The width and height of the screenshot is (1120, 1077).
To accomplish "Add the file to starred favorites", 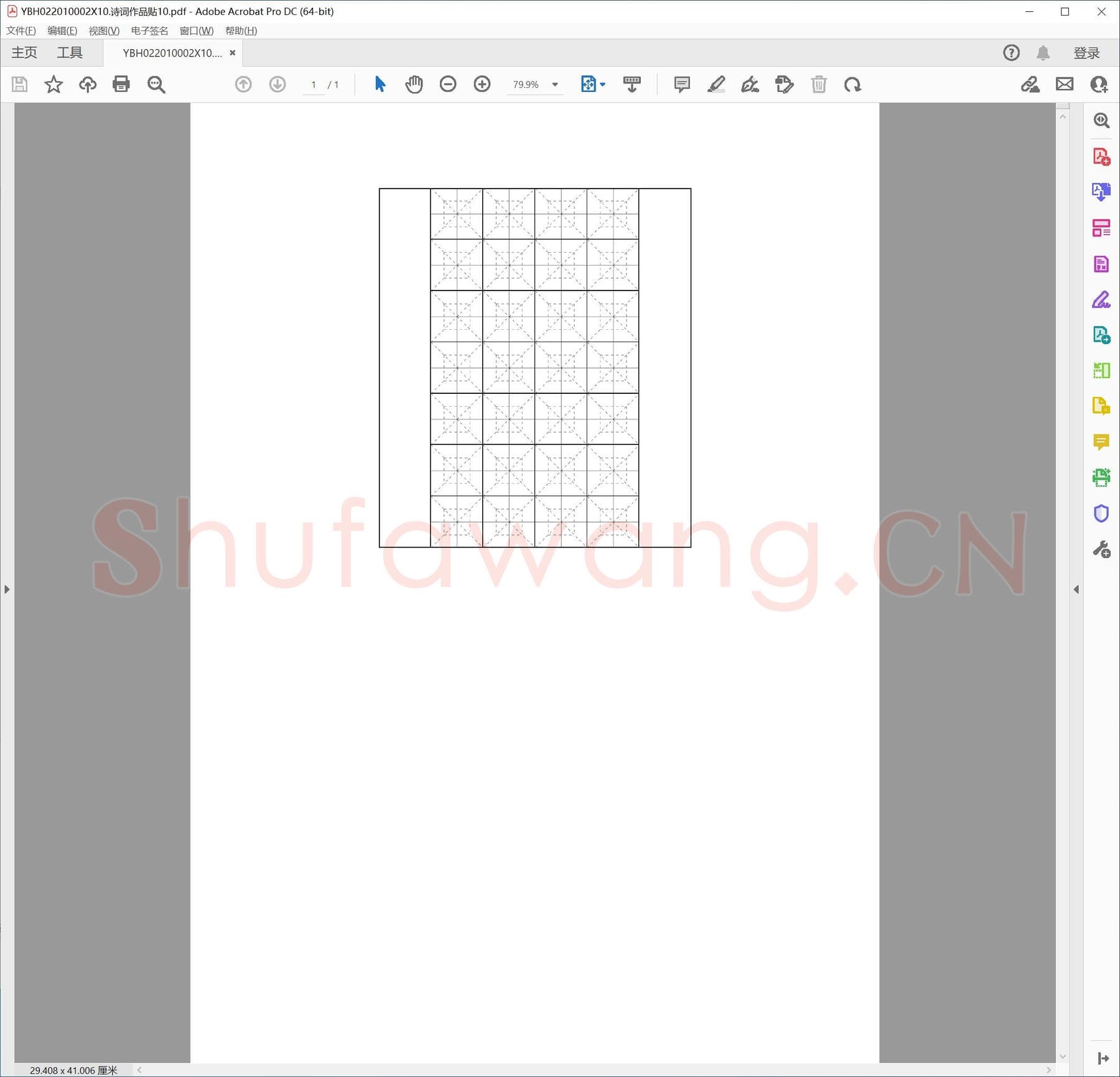I will (54, 84).
